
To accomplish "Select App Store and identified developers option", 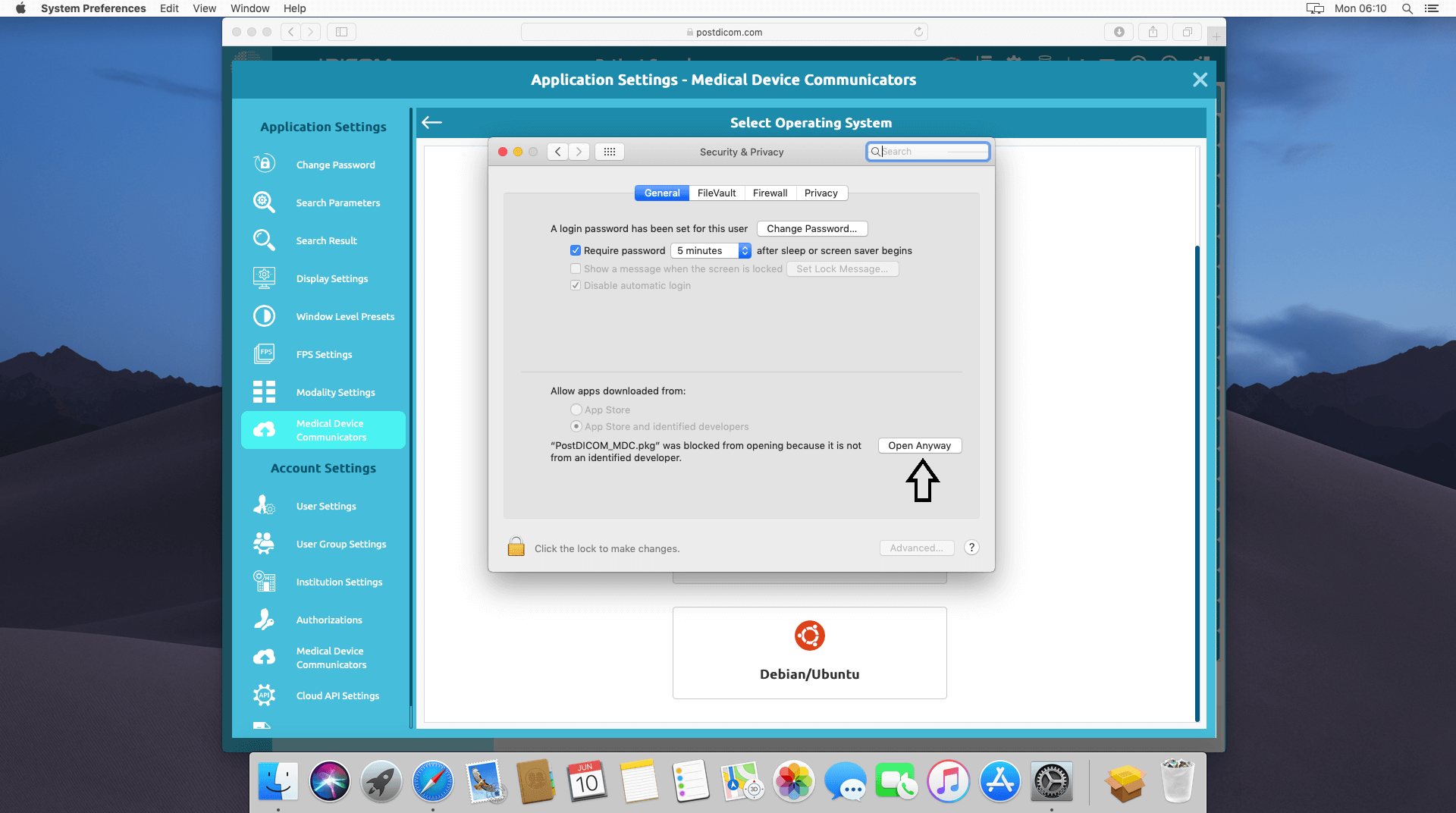I will point(576,426).
